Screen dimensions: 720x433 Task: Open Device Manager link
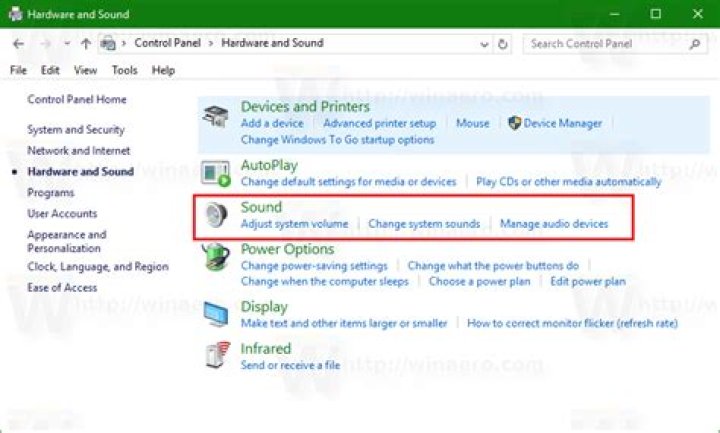(562, 124)
